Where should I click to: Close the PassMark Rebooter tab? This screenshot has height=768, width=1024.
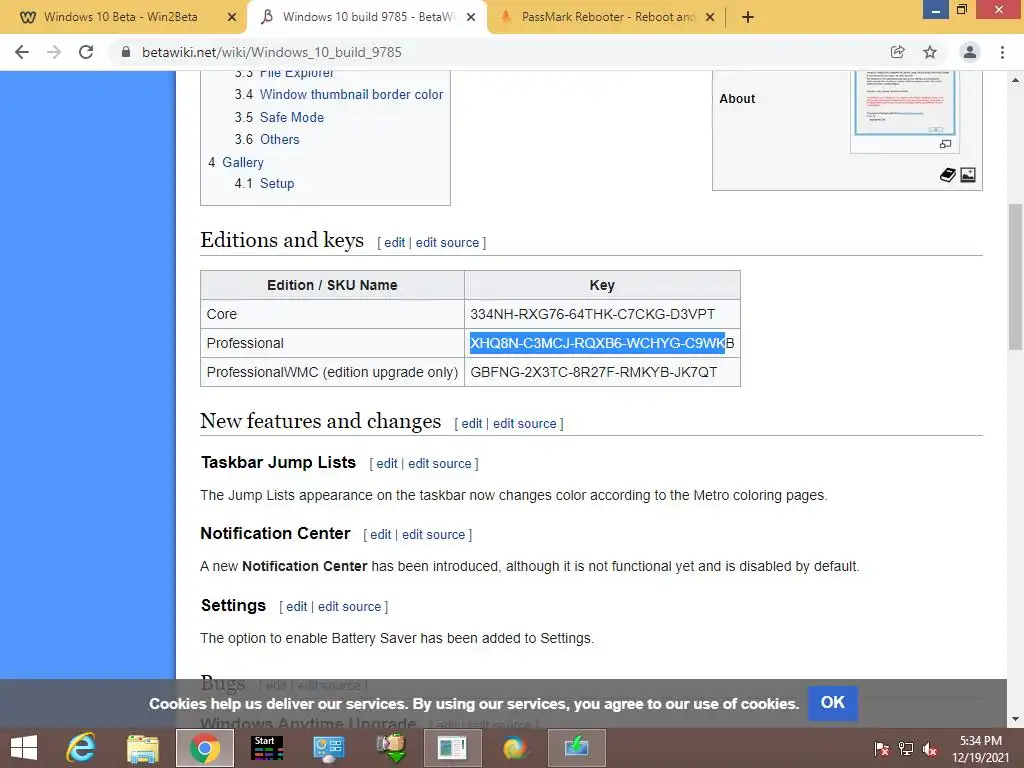click(x=710, y=17)
